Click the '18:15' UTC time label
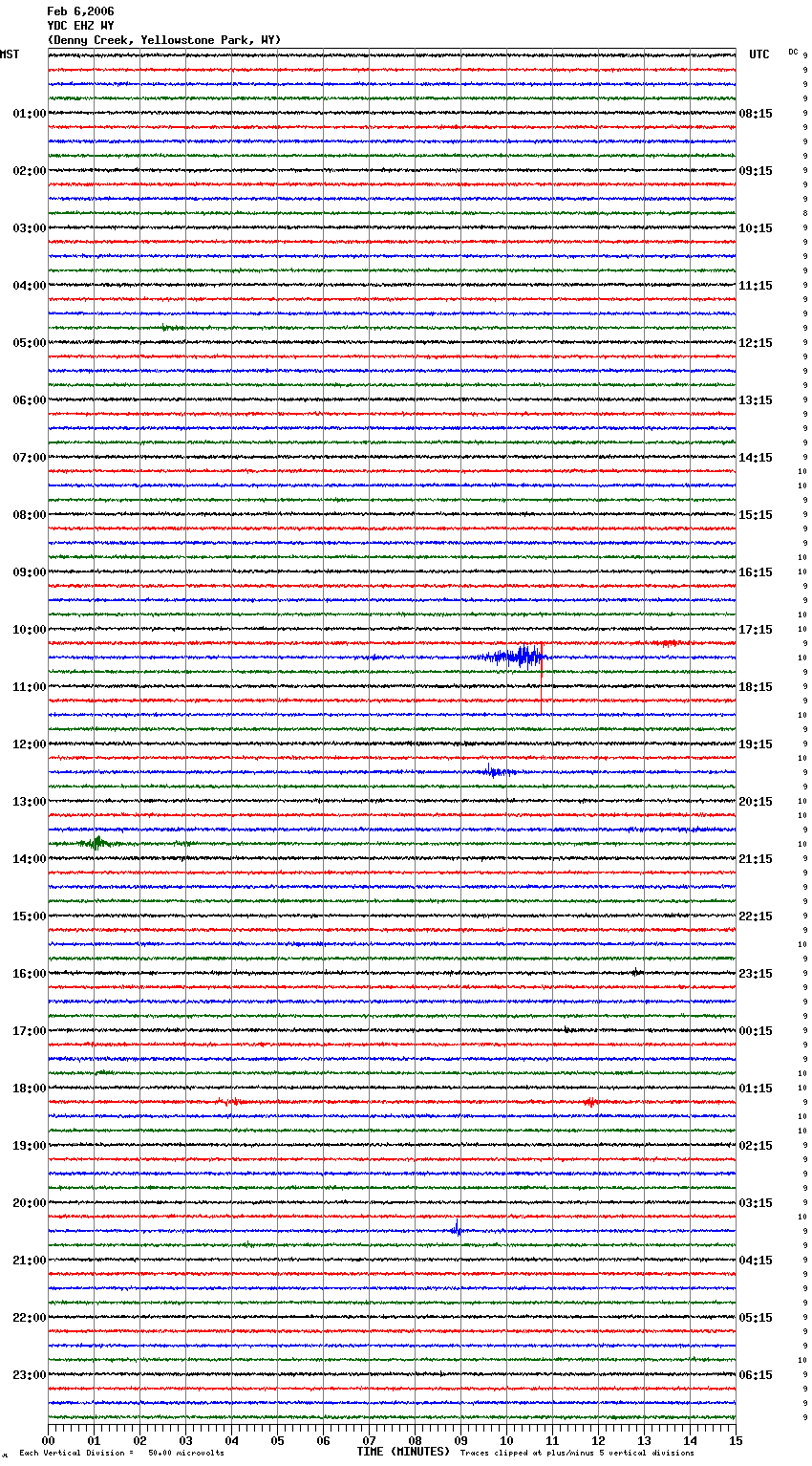 pos(756,687)
